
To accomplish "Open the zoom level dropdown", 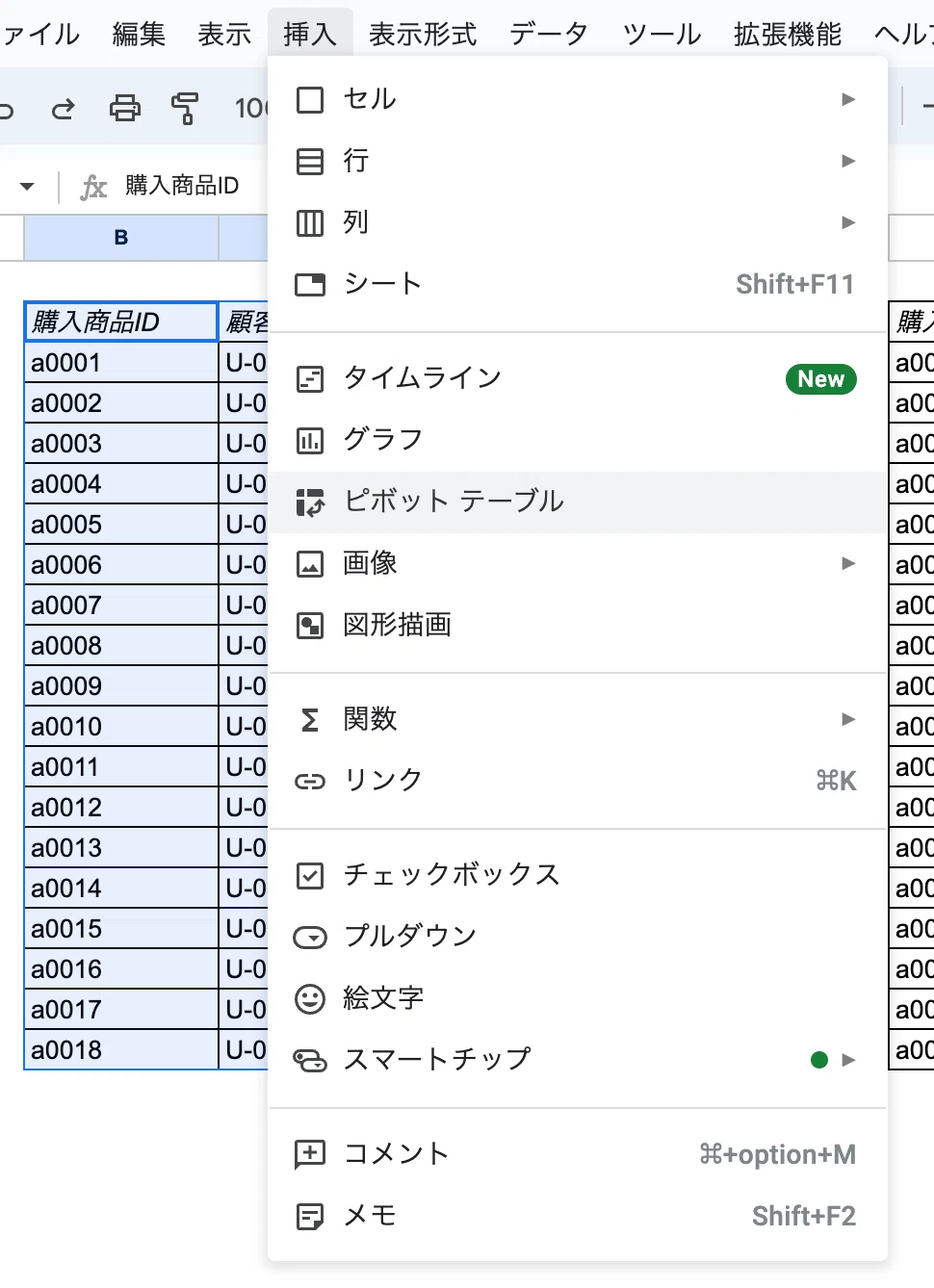I will [250, 108].
